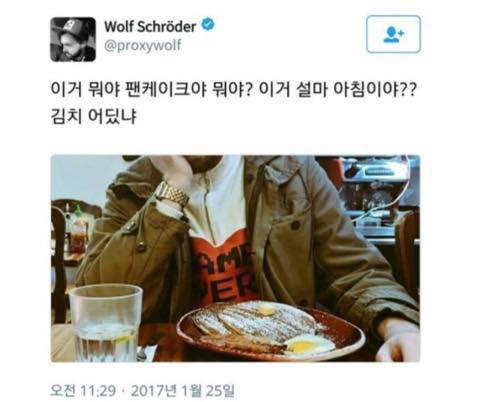480x402 pixels.
Task: Open the Wolf Schröder display name link
Action: tap(150, 27)
